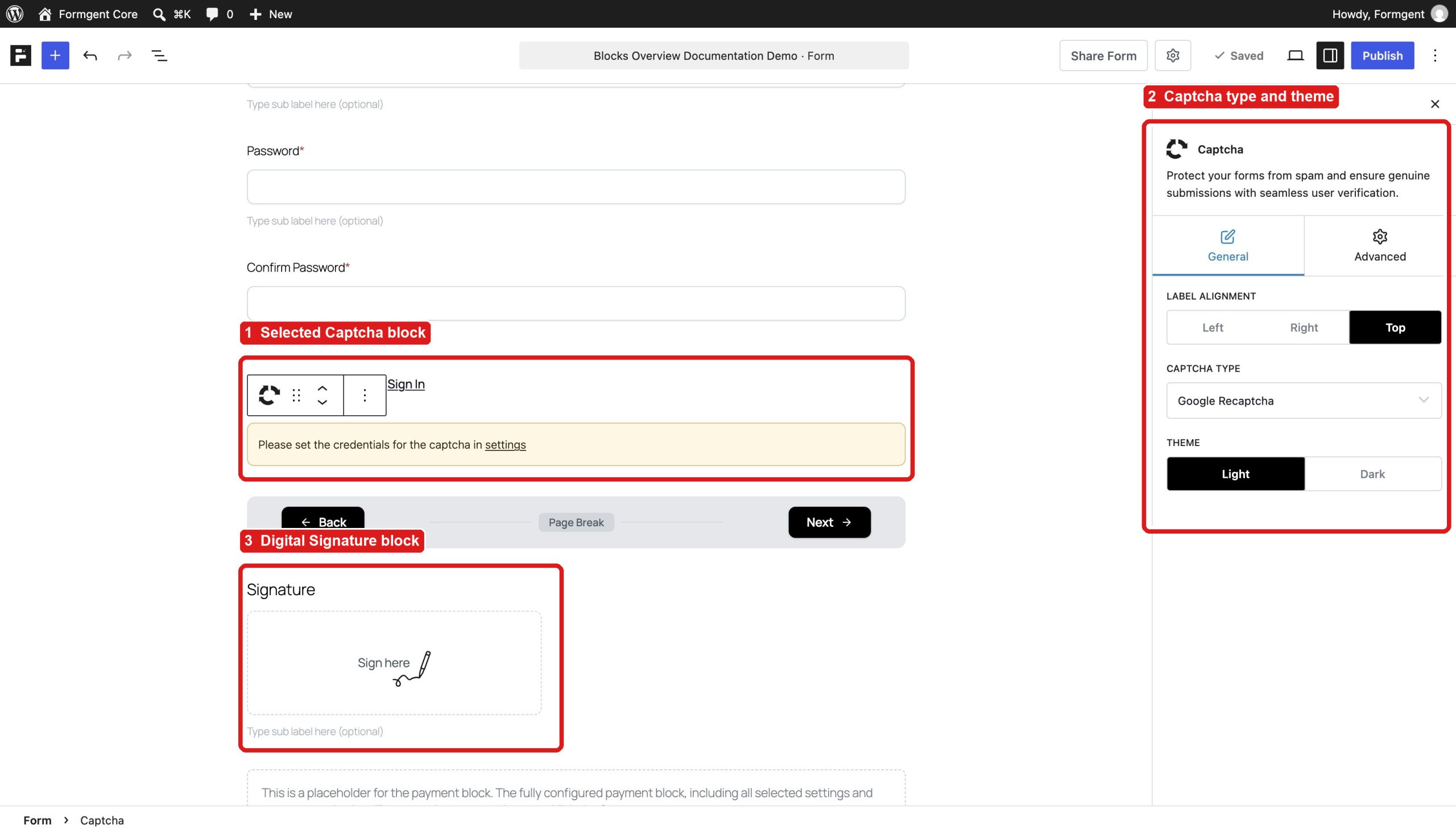Open the blue block inserter plus button
The height and width of the screenshot is (834, 1456).
click(x=55, y=56)
